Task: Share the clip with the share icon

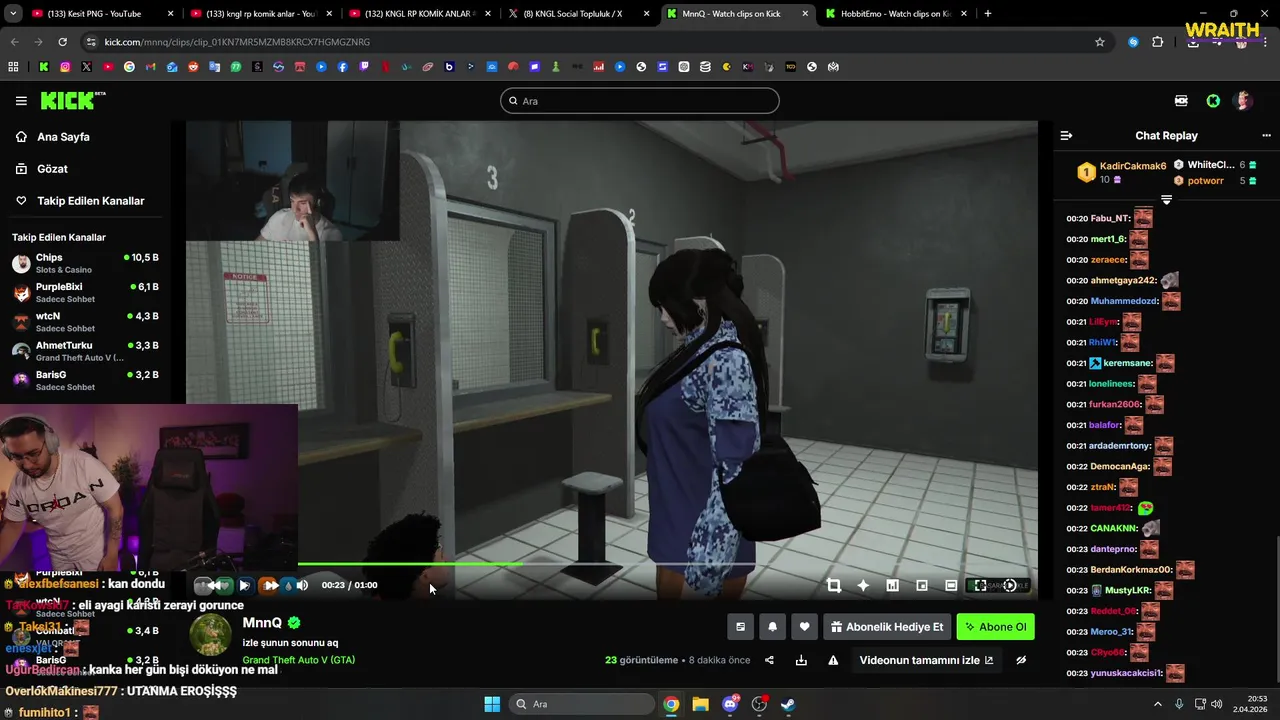Action: pos(769,660)
